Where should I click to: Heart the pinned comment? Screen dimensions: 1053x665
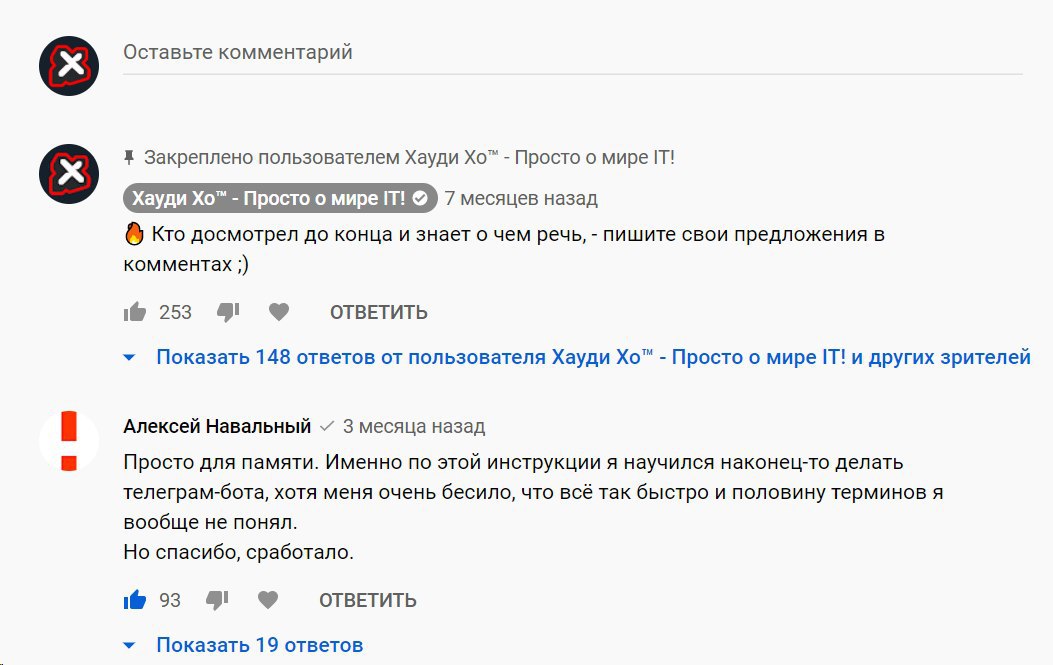pyautogui.click(x=279, y=312)
